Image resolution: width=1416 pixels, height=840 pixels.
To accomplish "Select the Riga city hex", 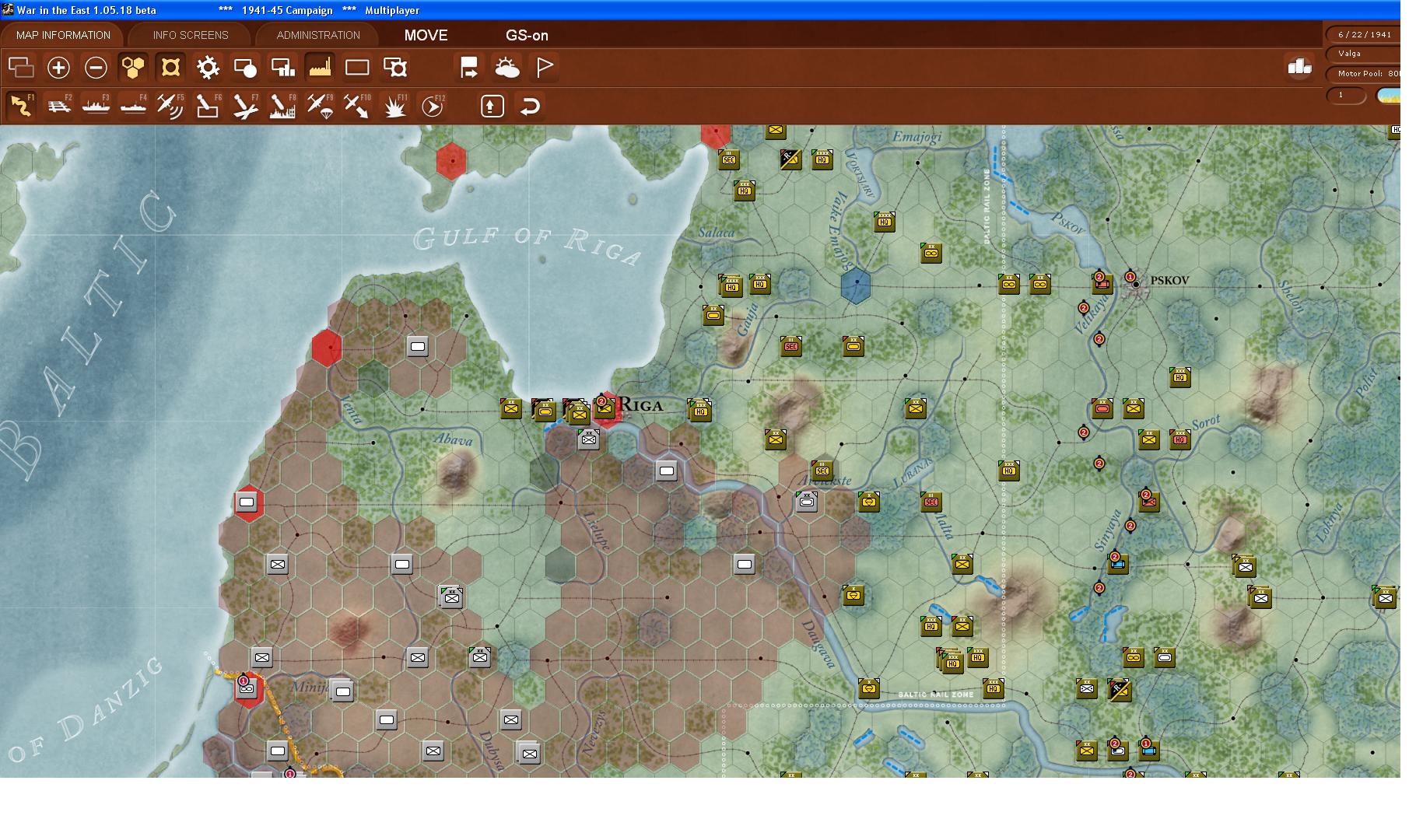I will (607, 409).
